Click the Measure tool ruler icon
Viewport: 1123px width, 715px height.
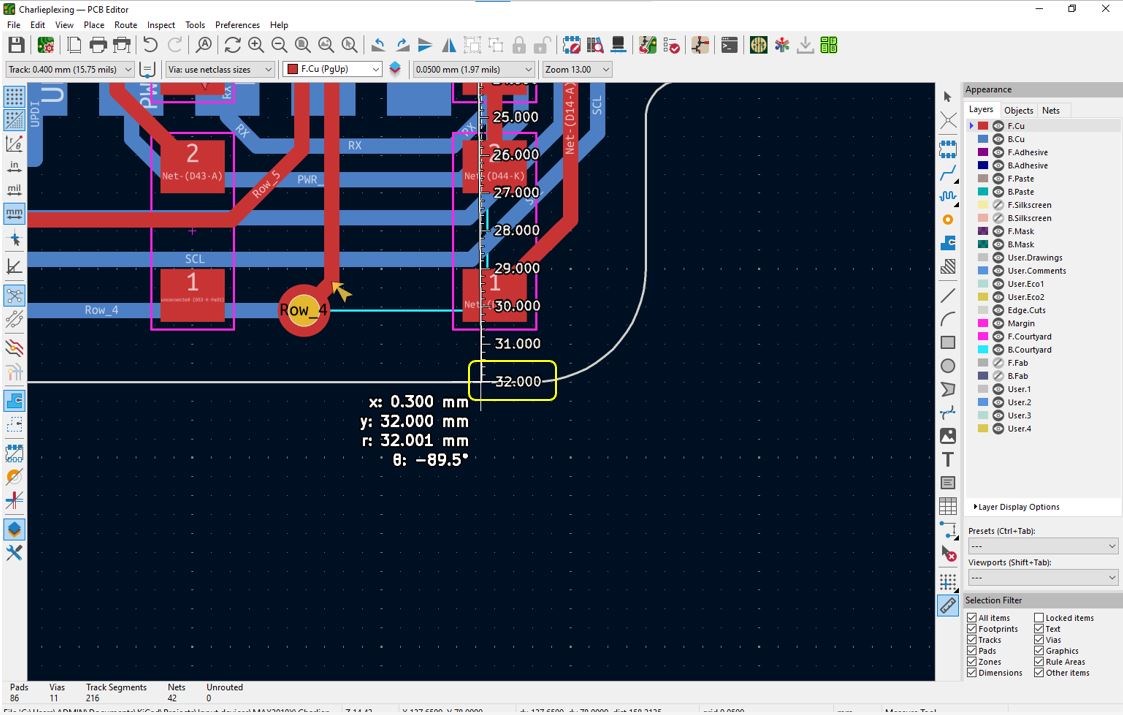tap(948, 605)
